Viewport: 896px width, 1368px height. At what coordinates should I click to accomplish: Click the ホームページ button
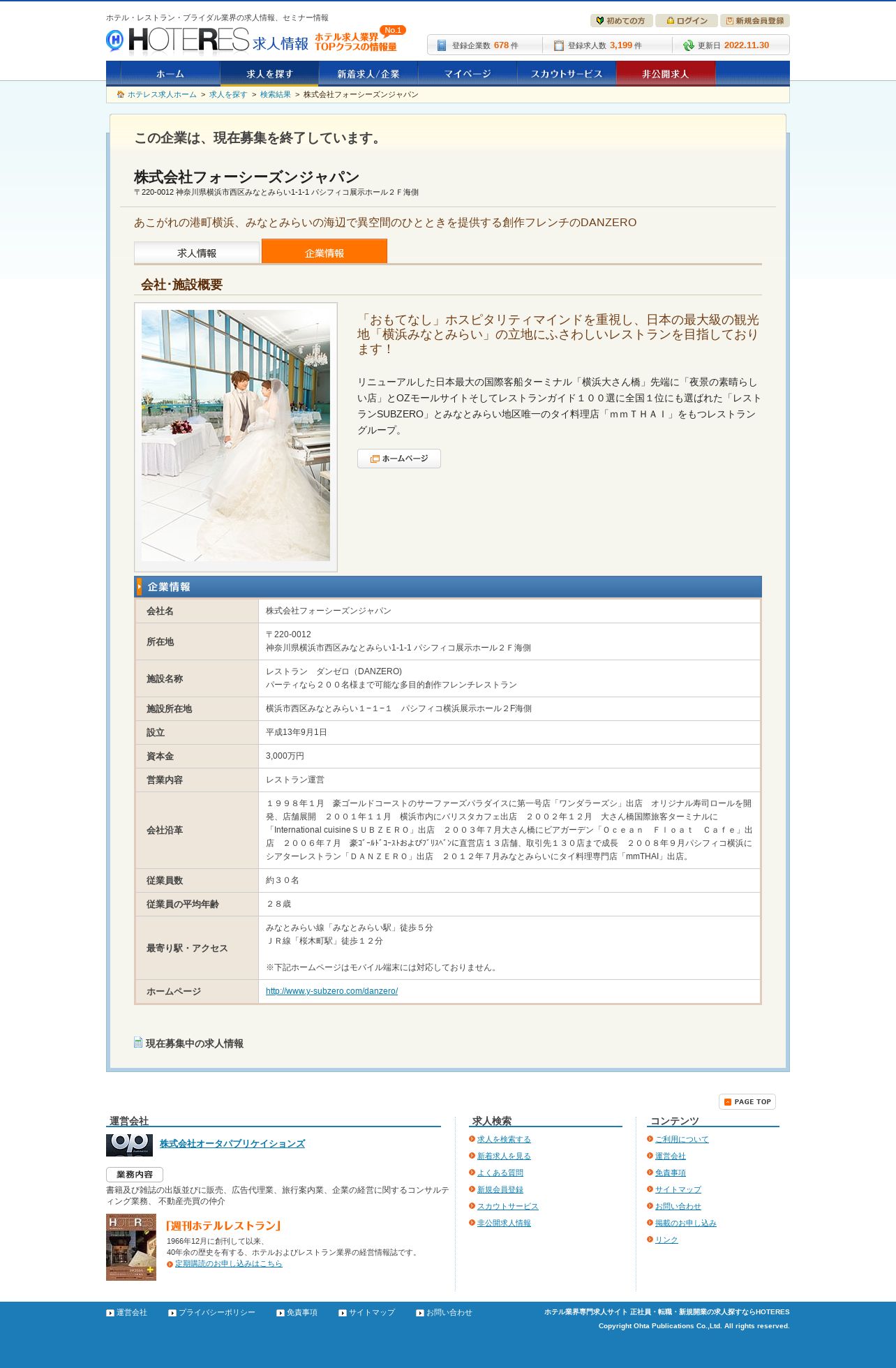click(x=399, y=459)
